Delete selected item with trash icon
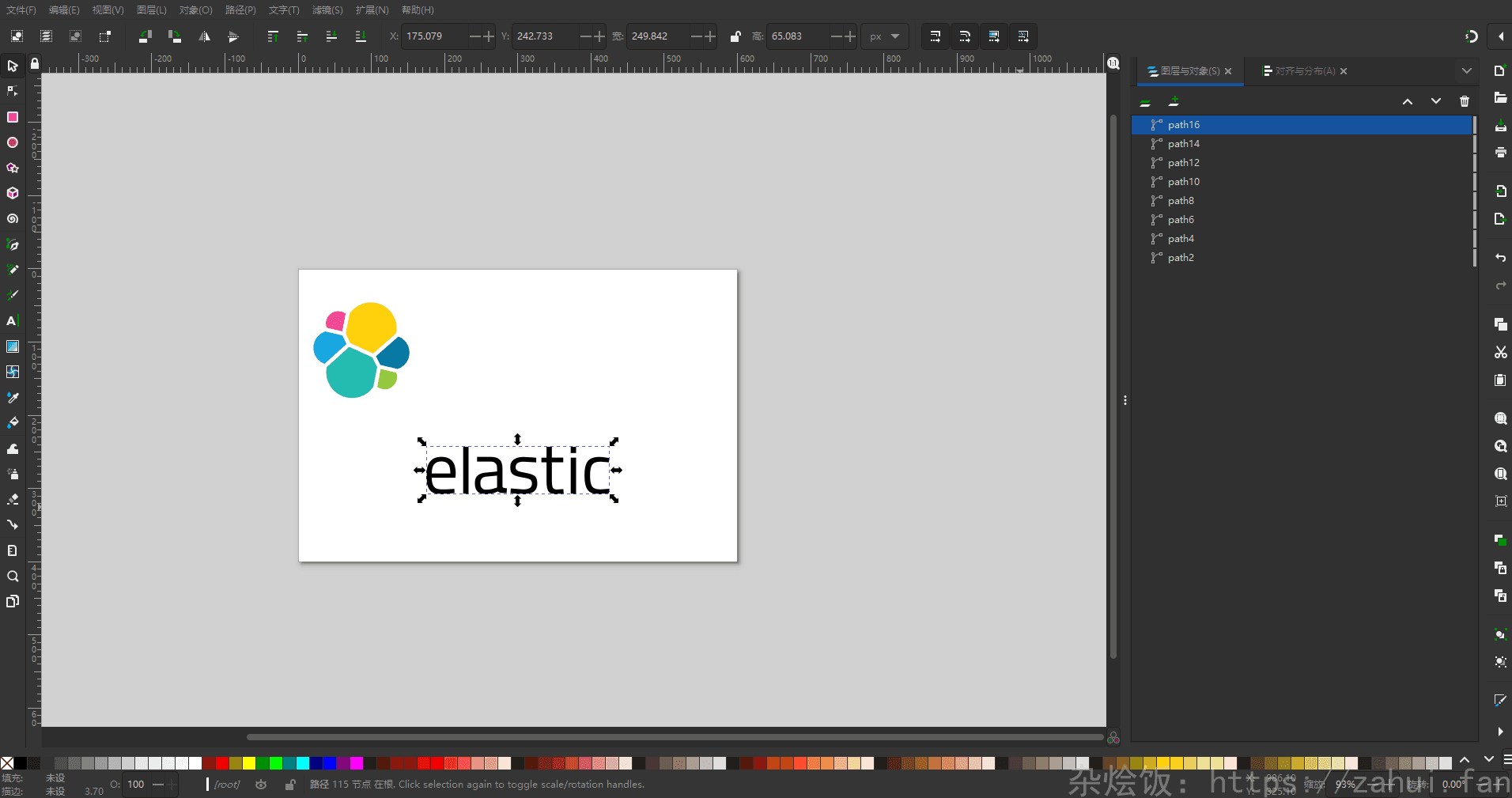Viewport: 1512px width, 798px height. coord(1464,101)
